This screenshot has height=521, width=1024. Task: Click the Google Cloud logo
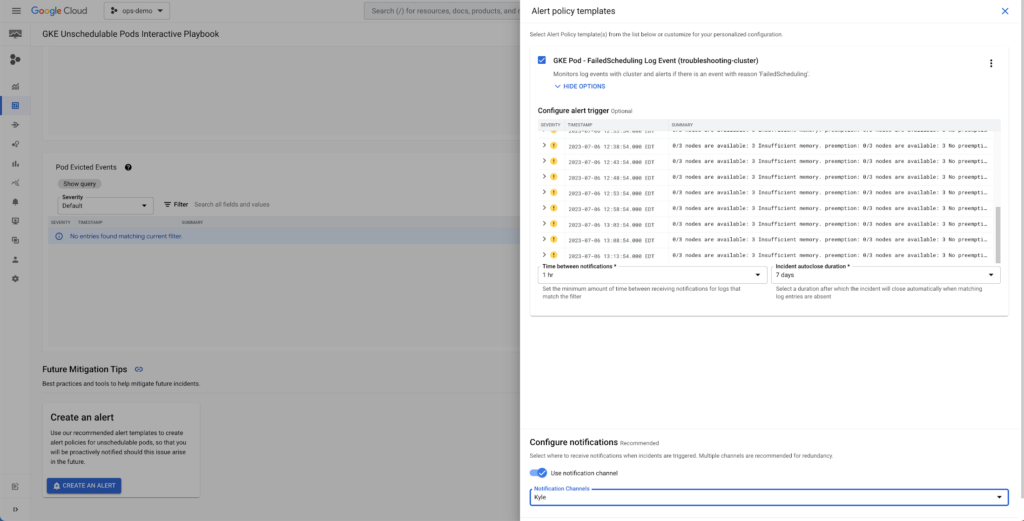[x=59, y=11]
